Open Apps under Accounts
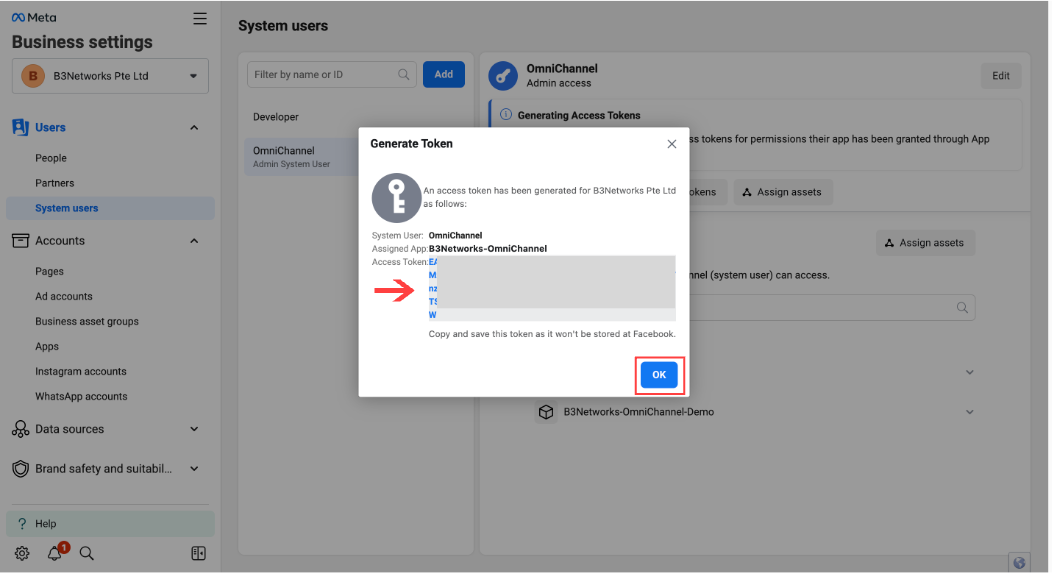 pos(47,346)
